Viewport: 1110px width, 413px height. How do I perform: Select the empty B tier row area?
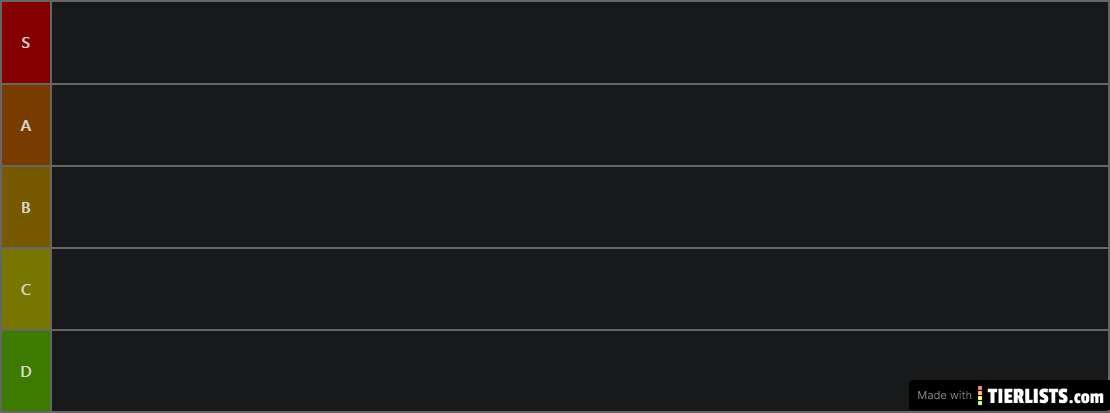tap(580, 208)
